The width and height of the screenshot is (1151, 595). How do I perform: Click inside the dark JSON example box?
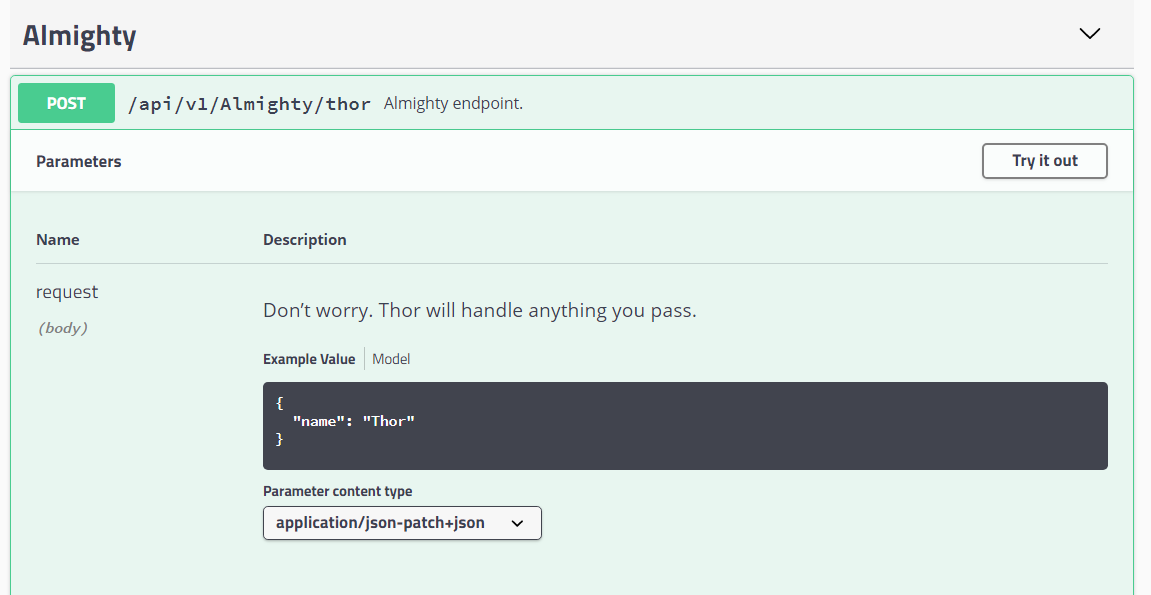coord(684,425)
